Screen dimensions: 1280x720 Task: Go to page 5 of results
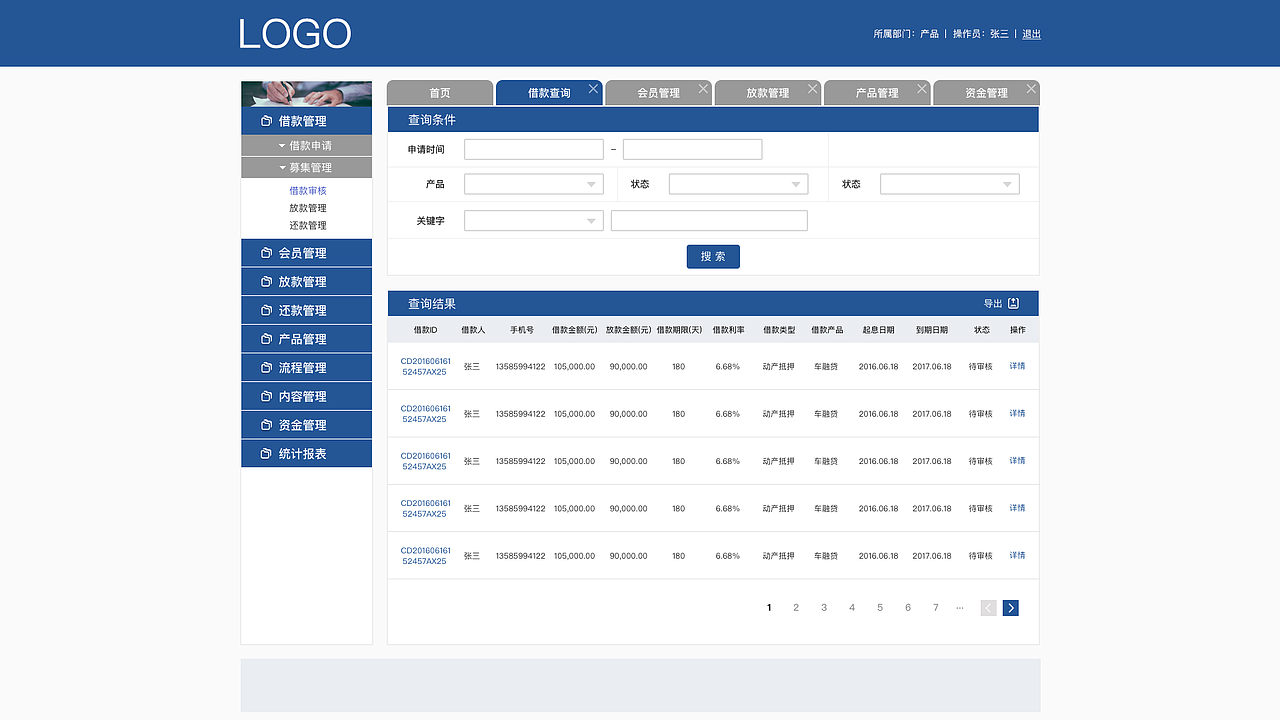[880, 608]
